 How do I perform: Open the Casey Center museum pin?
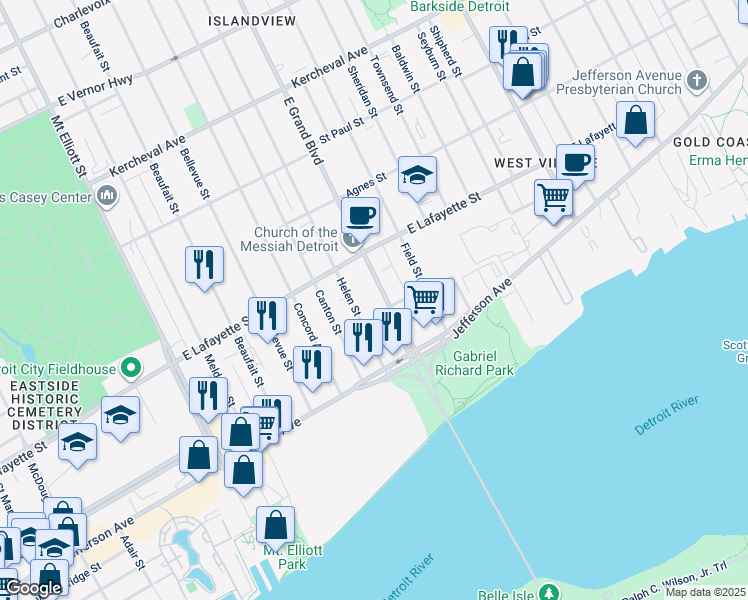pos(108,195)
